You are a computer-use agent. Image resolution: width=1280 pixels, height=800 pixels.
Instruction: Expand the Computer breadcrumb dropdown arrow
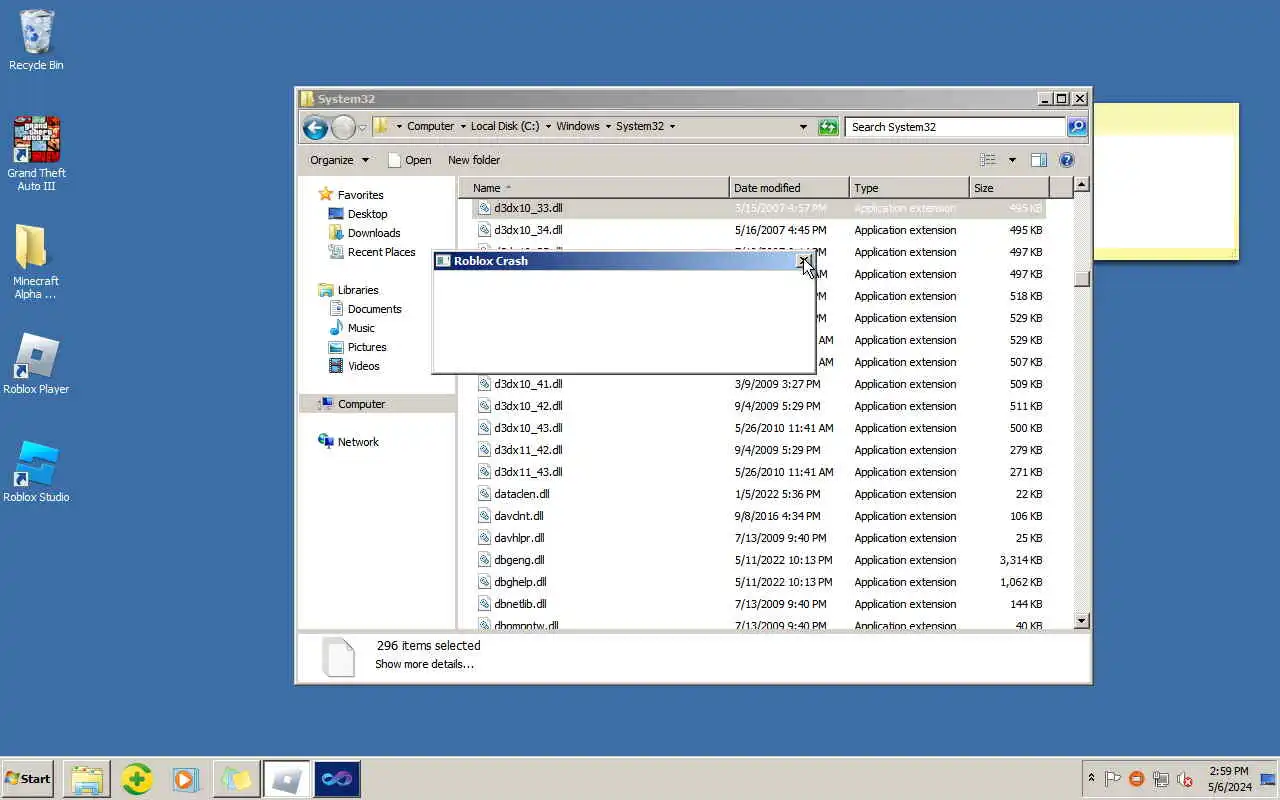462,127
